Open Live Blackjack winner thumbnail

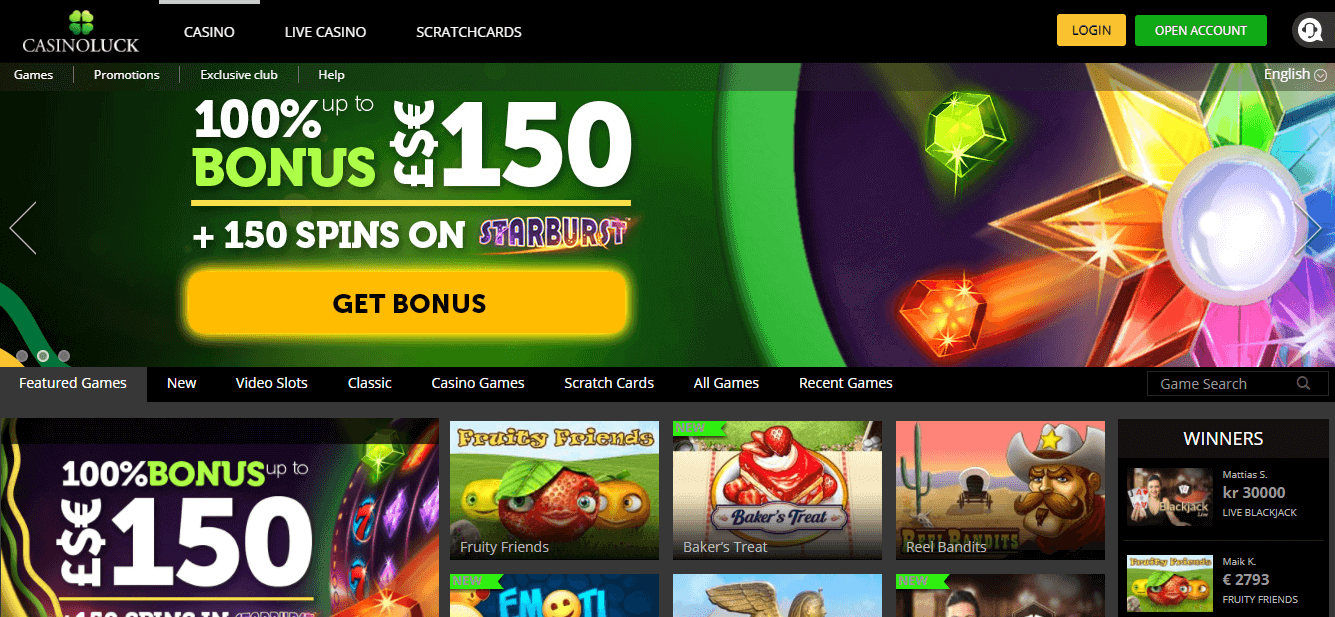point(1169,497)
